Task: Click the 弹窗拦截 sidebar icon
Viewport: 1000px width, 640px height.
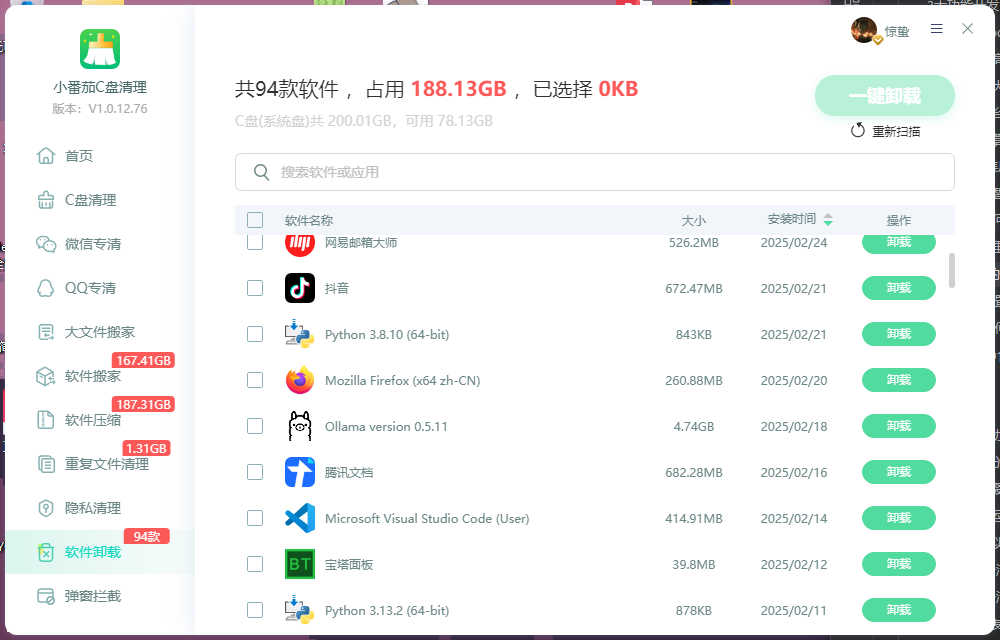Action: point(45,596)
